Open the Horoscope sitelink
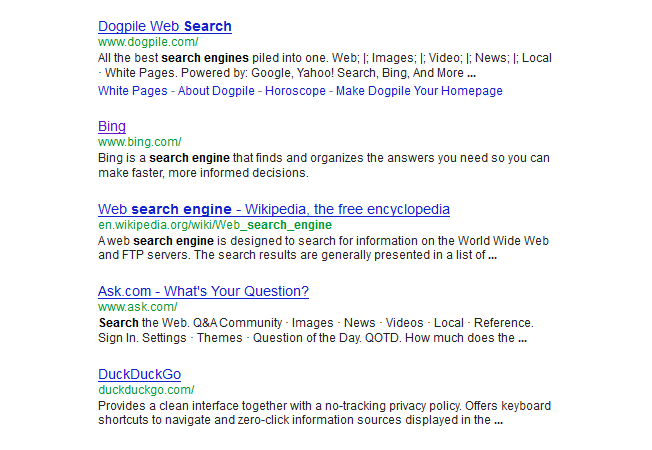Viewport: 652px width, 450px height. pyautogui.click(x=296, y=91)
